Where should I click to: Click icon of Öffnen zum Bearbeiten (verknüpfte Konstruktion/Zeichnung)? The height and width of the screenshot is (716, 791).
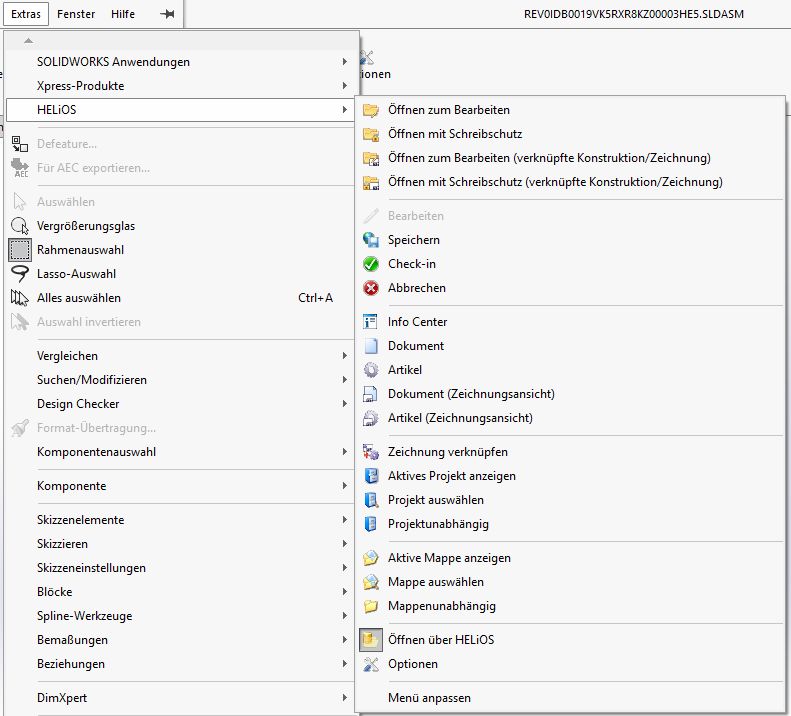click(371, 158)
